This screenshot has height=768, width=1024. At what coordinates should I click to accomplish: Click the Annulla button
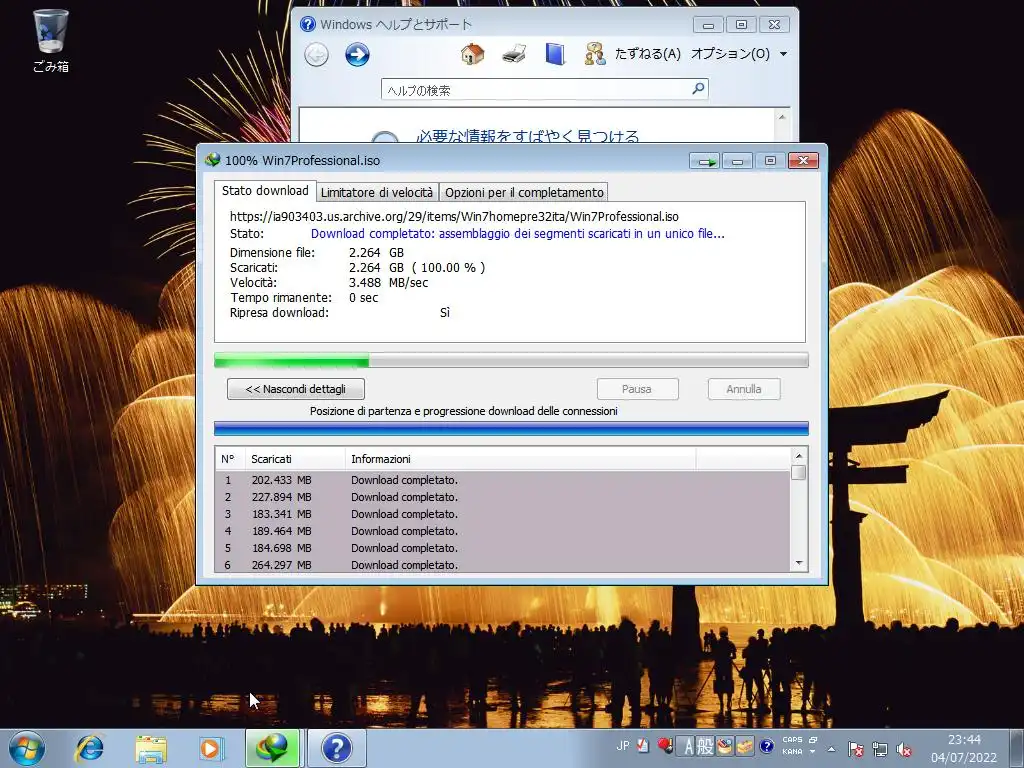[744, 389]
